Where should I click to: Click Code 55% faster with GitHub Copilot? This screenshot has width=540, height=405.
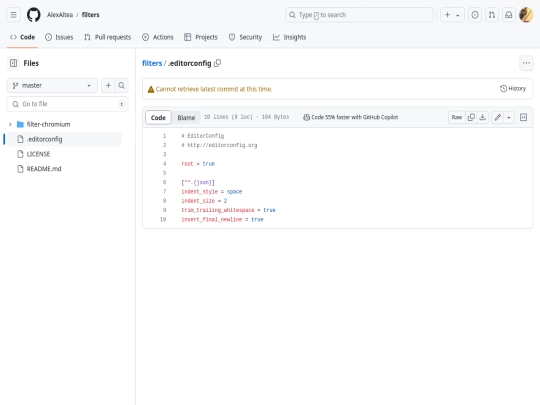tap(350, 117)
